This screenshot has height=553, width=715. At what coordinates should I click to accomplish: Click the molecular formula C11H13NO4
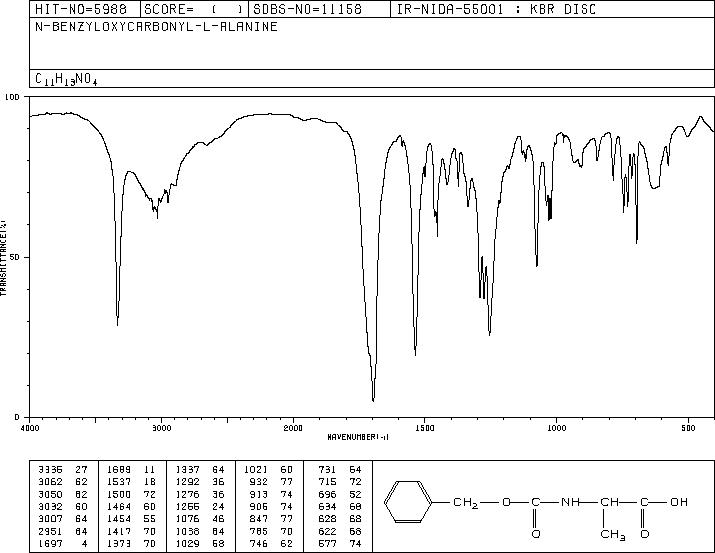tap(66, 79)
